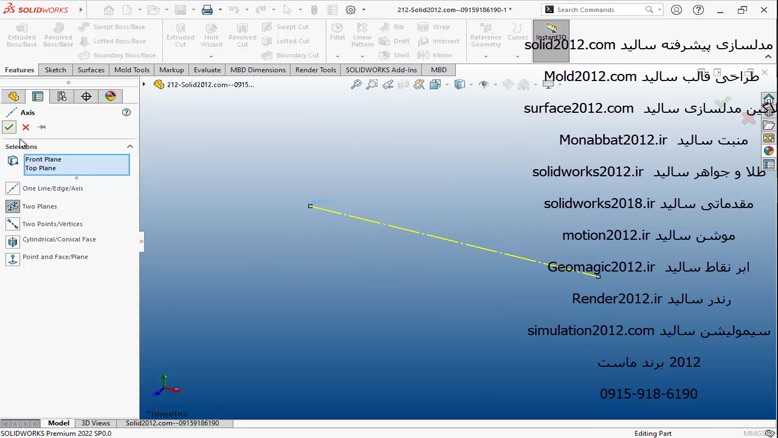
Task: Click the Print icon in the top toolbar
Action: [x=207, y=9]
